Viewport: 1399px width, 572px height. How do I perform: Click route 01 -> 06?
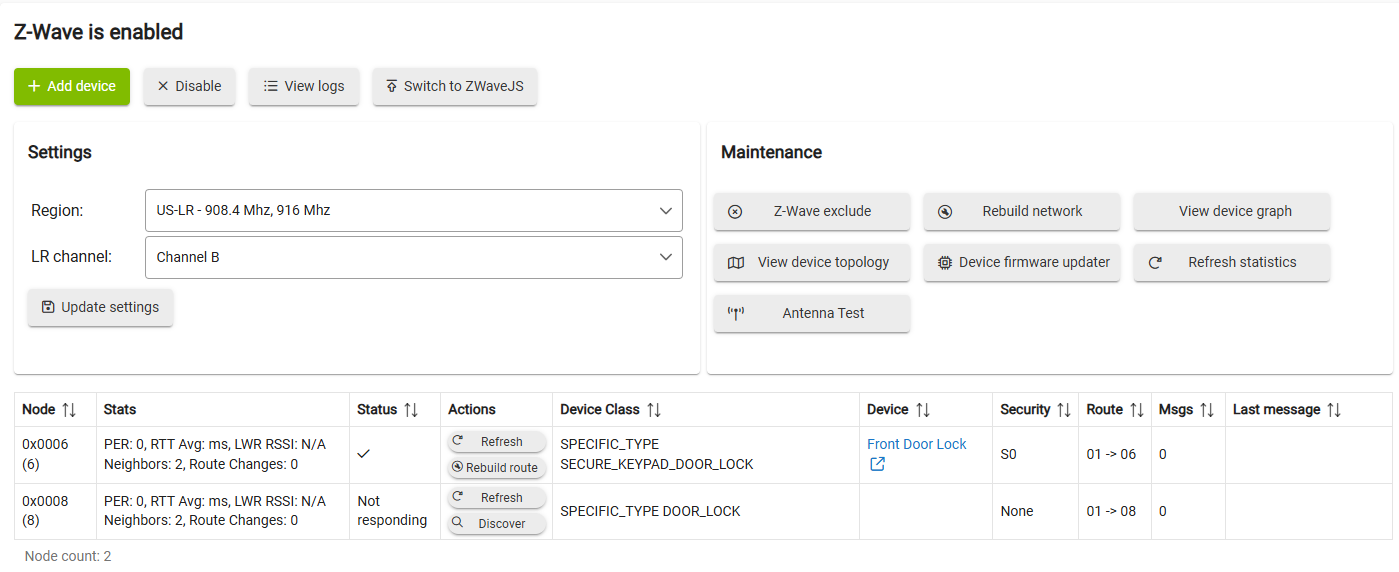point(1112,454)
